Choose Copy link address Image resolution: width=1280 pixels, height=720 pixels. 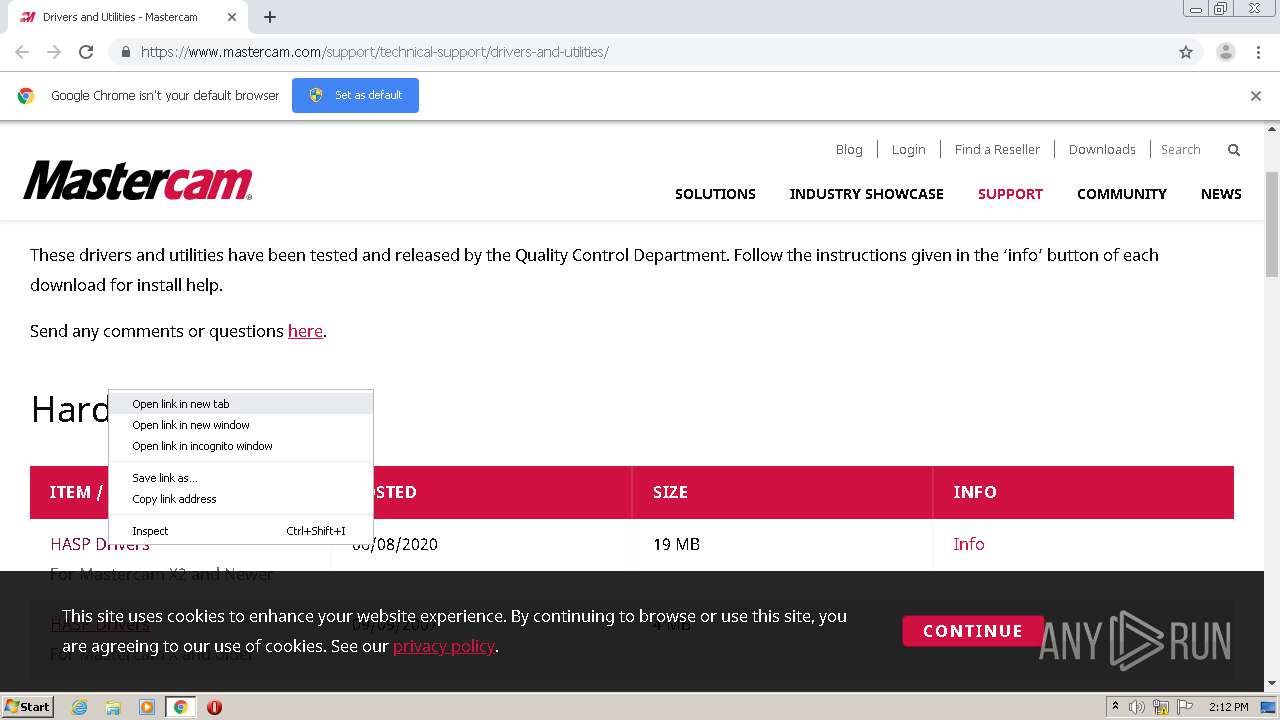[241, 499]
